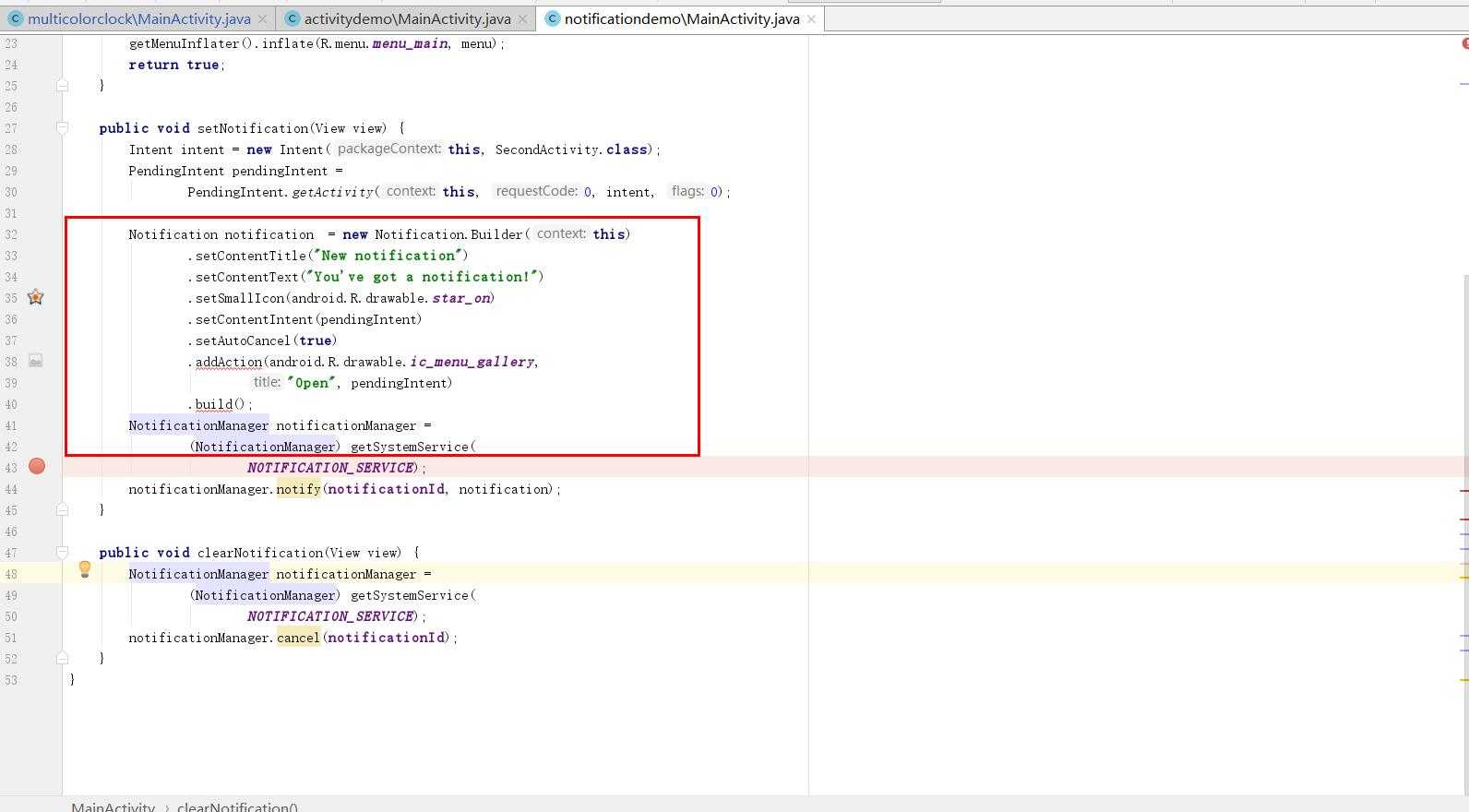
Task: Collapse the fold marker at line 27 setNotification method
Action: coord(62,128)
